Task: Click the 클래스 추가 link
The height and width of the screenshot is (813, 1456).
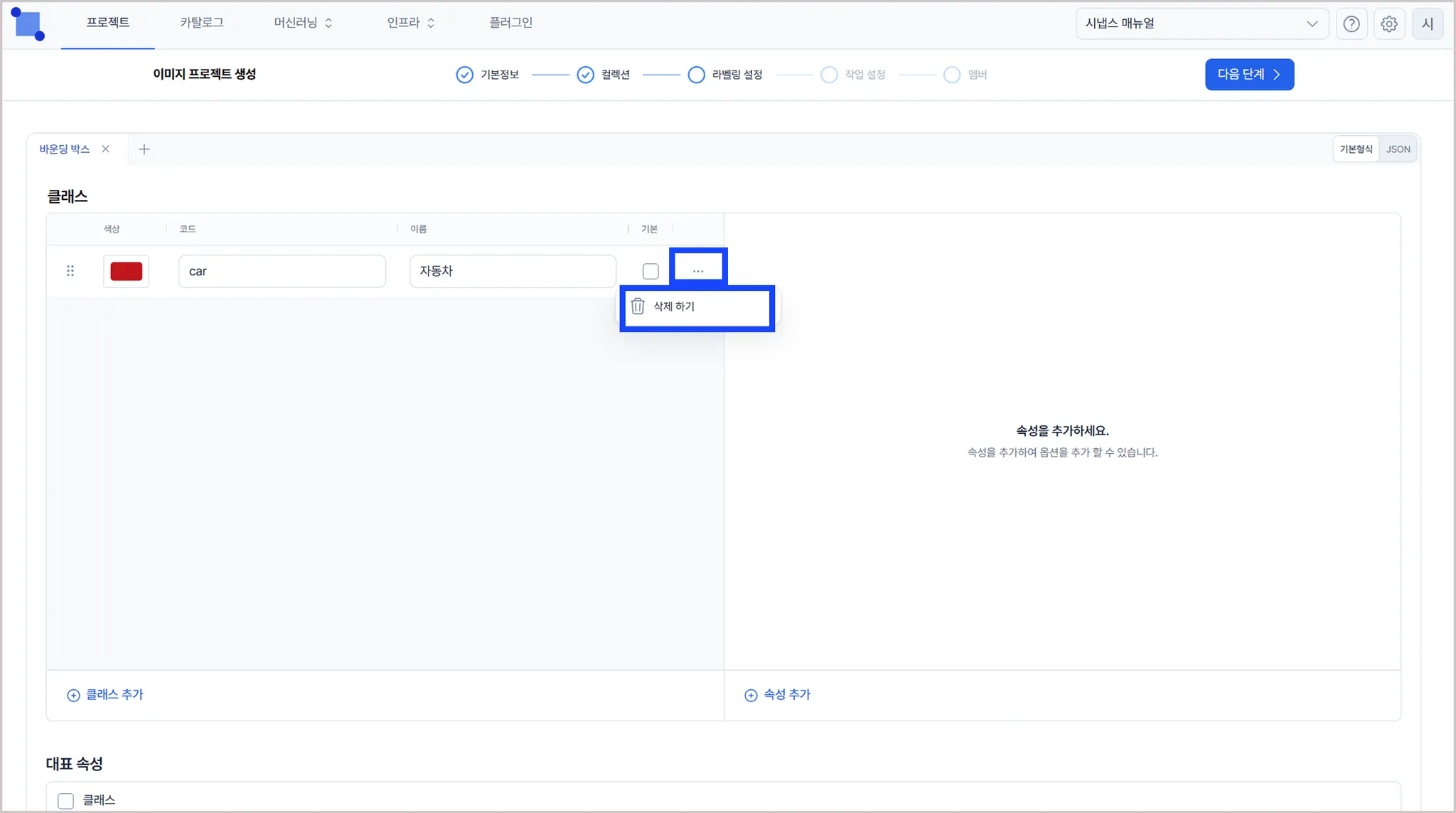Action: click(105, 694)
